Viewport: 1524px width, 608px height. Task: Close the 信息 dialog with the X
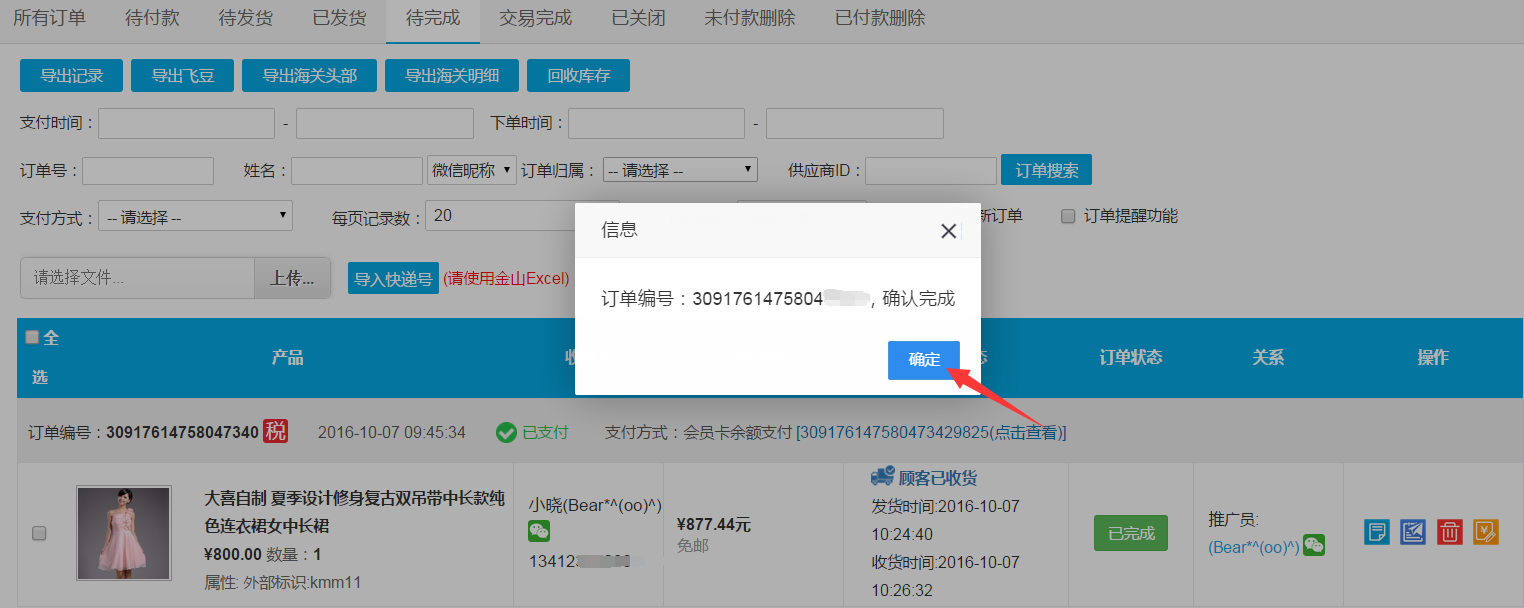[x=948, y=231]
